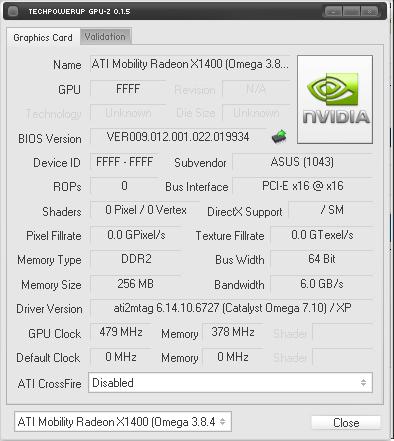Image resolution: width=394 pixels, height=441 pixels.
Task: Switch to the Validation tab
Action: (105, 36)
